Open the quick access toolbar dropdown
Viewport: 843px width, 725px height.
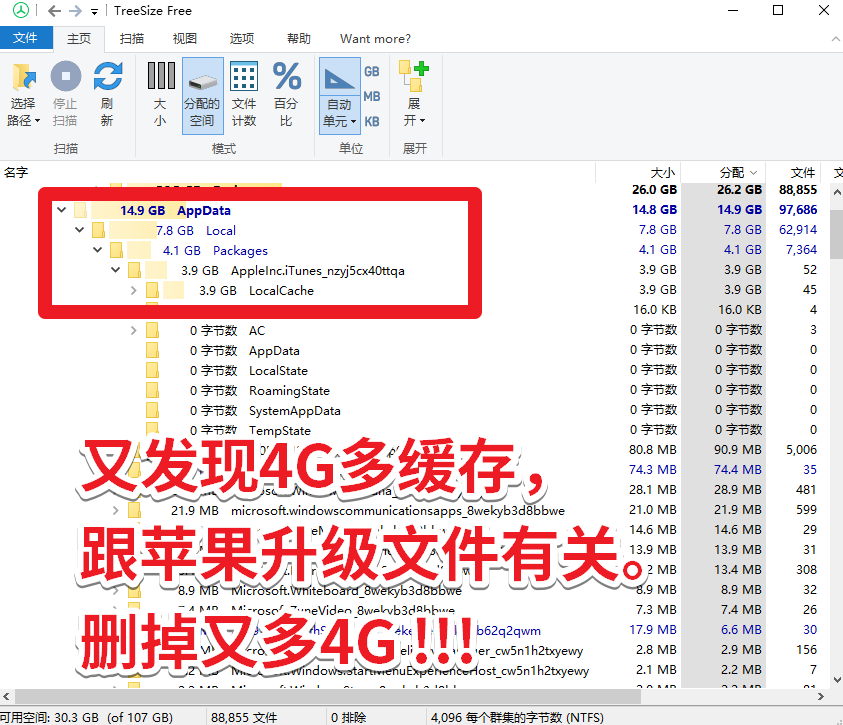click(x=95, y=11)
